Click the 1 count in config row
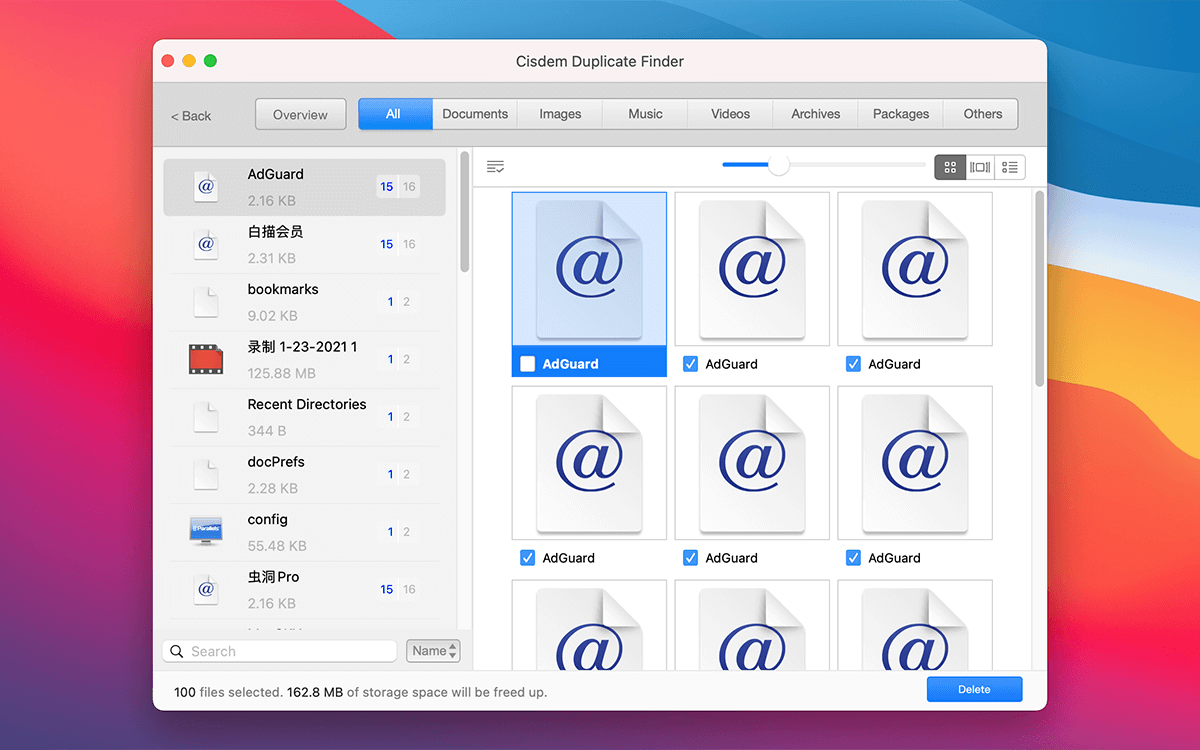Viewport: 1200px width, 750px height. coord(390,532)
